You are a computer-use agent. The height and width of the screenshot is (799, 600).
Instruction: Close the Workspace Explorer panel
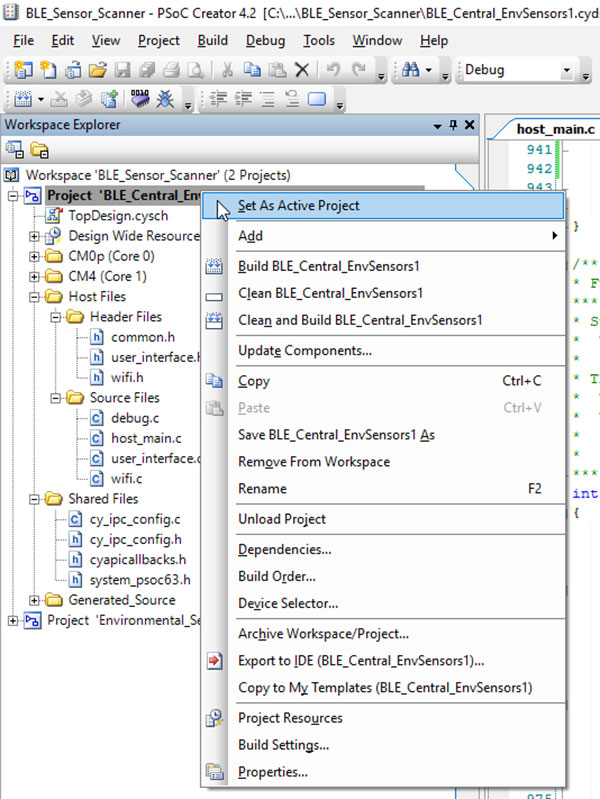pos(469,125)
